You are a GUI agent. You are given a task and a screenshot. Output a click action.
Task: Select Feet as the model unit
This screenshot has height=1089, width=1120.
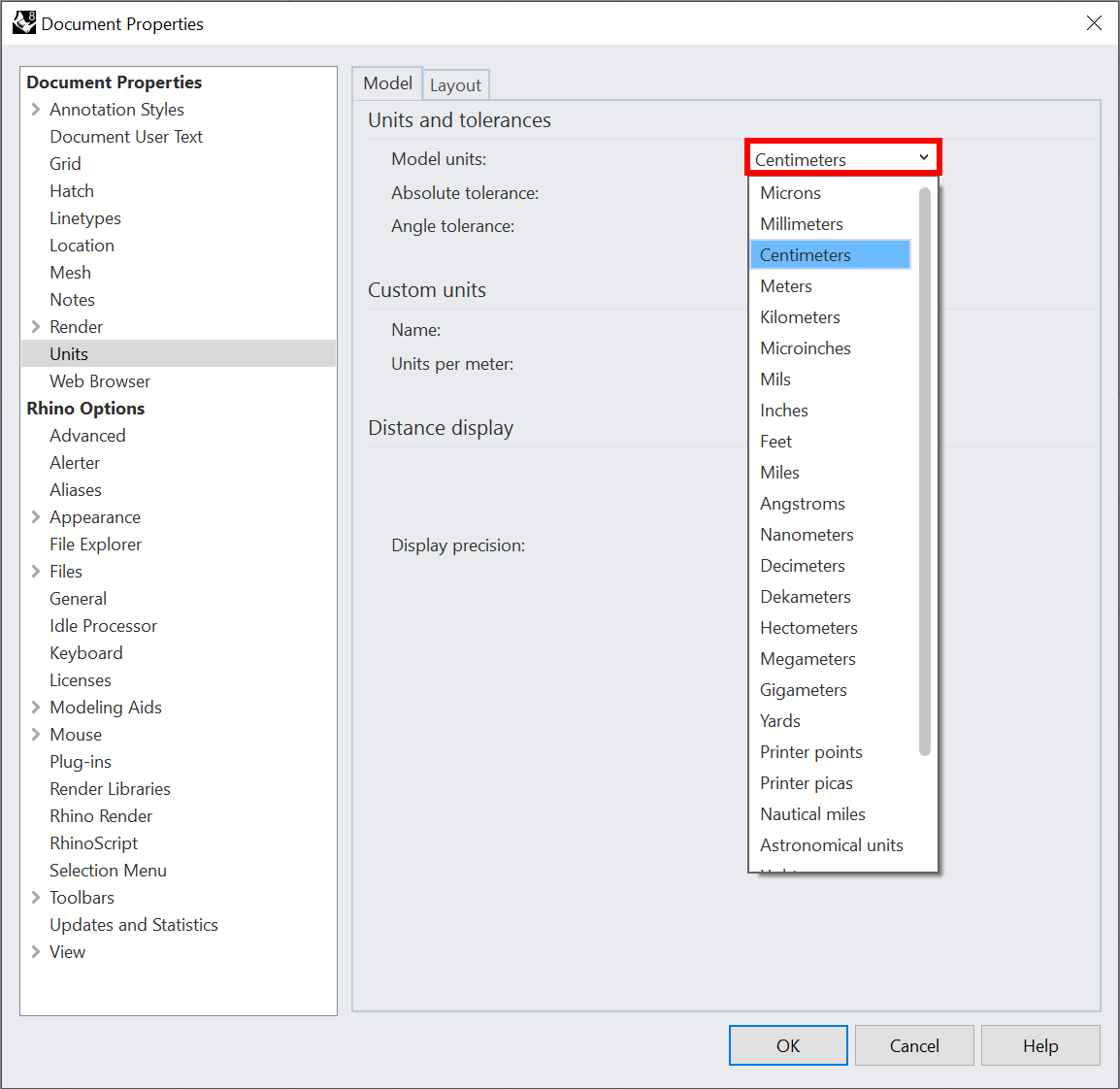775,442
